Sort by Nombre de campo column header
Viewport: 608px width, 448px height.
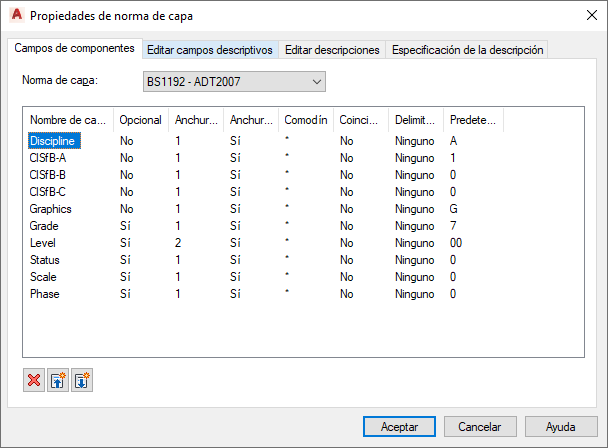tap(67, 119)
